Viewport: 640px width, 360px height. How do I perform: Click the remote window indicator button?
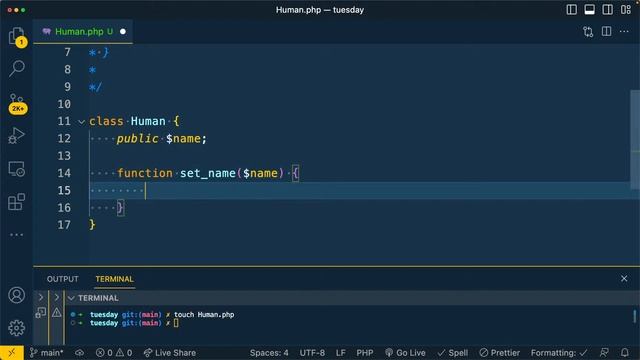[x=11, y=353]
